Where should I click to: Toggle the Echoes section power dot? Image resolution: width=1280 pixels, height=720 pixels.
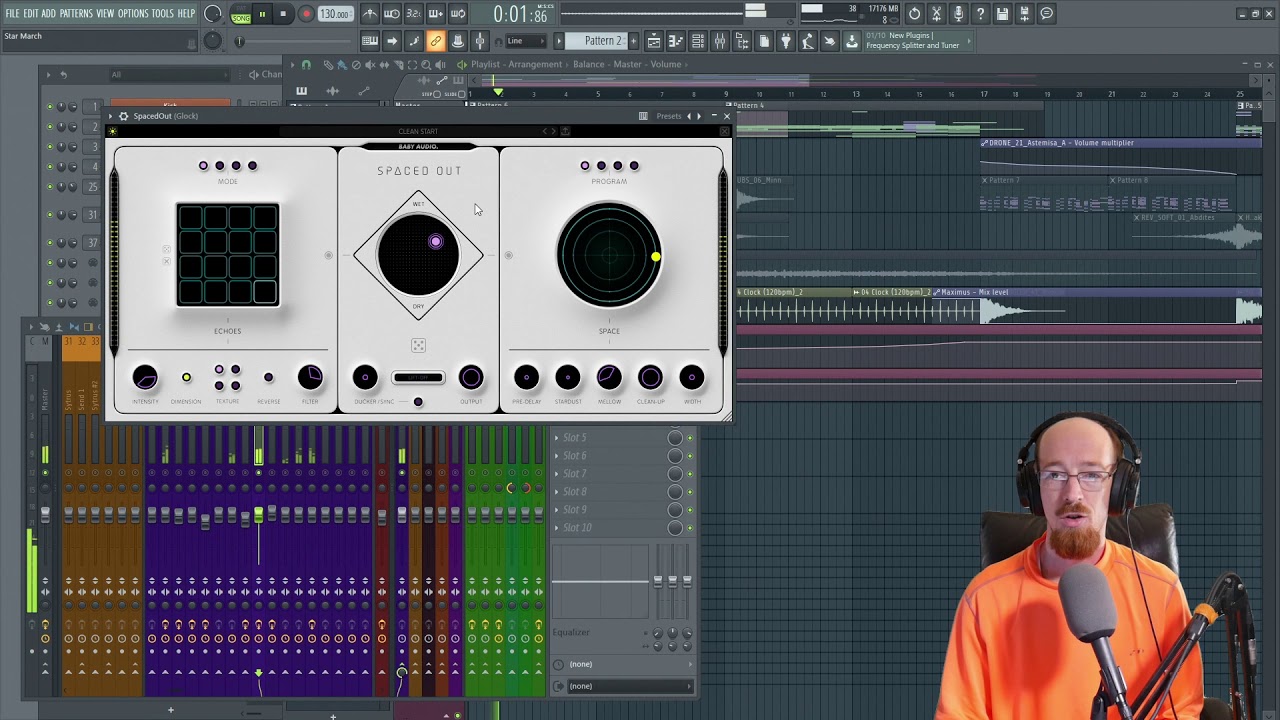pos(328,256)
